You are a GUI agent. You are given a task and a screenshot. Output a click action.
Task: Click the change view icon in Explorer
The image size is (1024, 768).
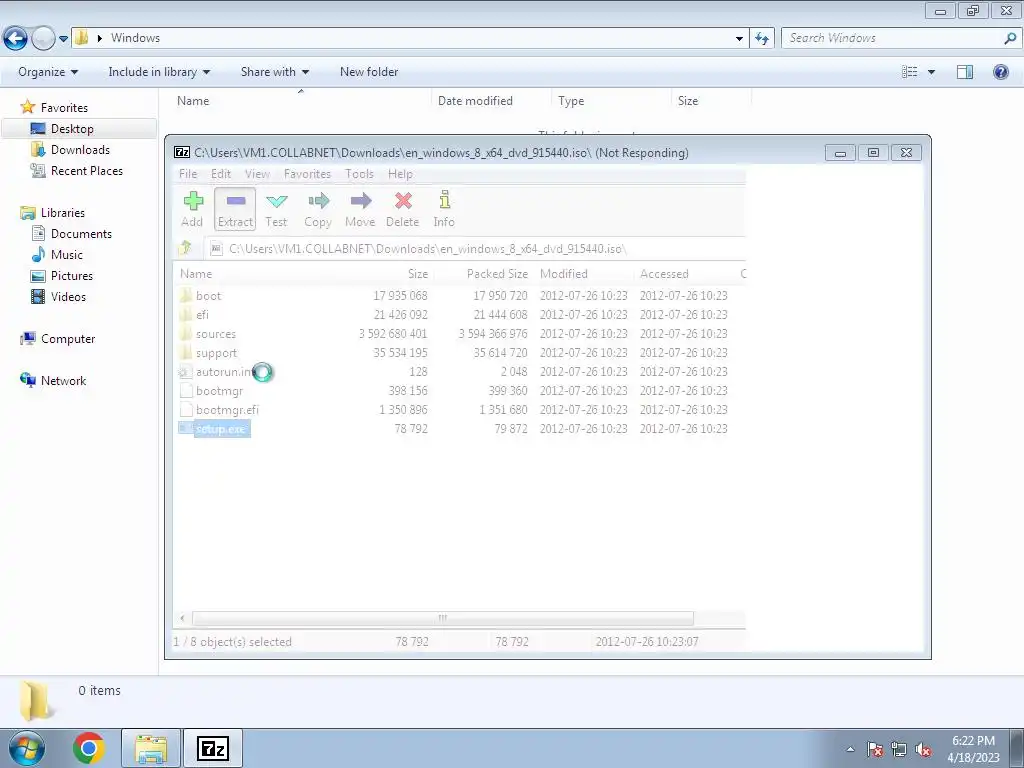[x=909, y=72]
